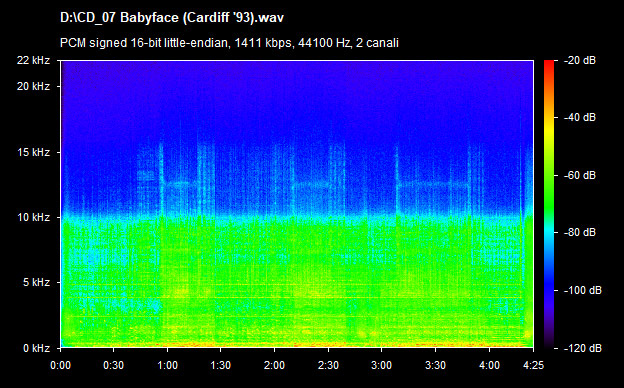This screenshot has height=388, width=624.
Task: Click the green region of the dB color bar
Action: pos(549,187)
